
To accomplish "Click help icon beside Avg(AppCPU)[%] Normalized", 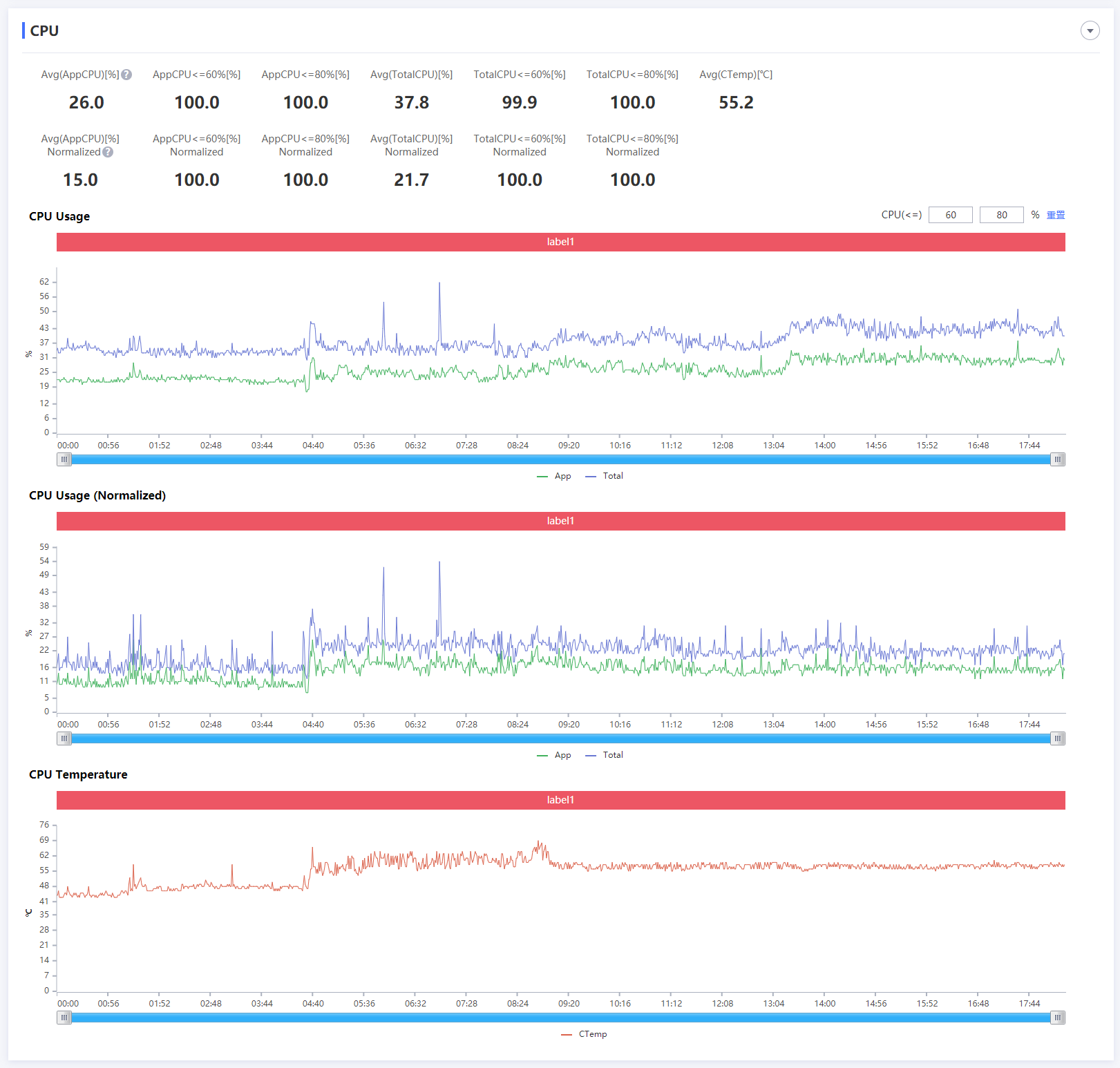I will [x=108, y=152].
